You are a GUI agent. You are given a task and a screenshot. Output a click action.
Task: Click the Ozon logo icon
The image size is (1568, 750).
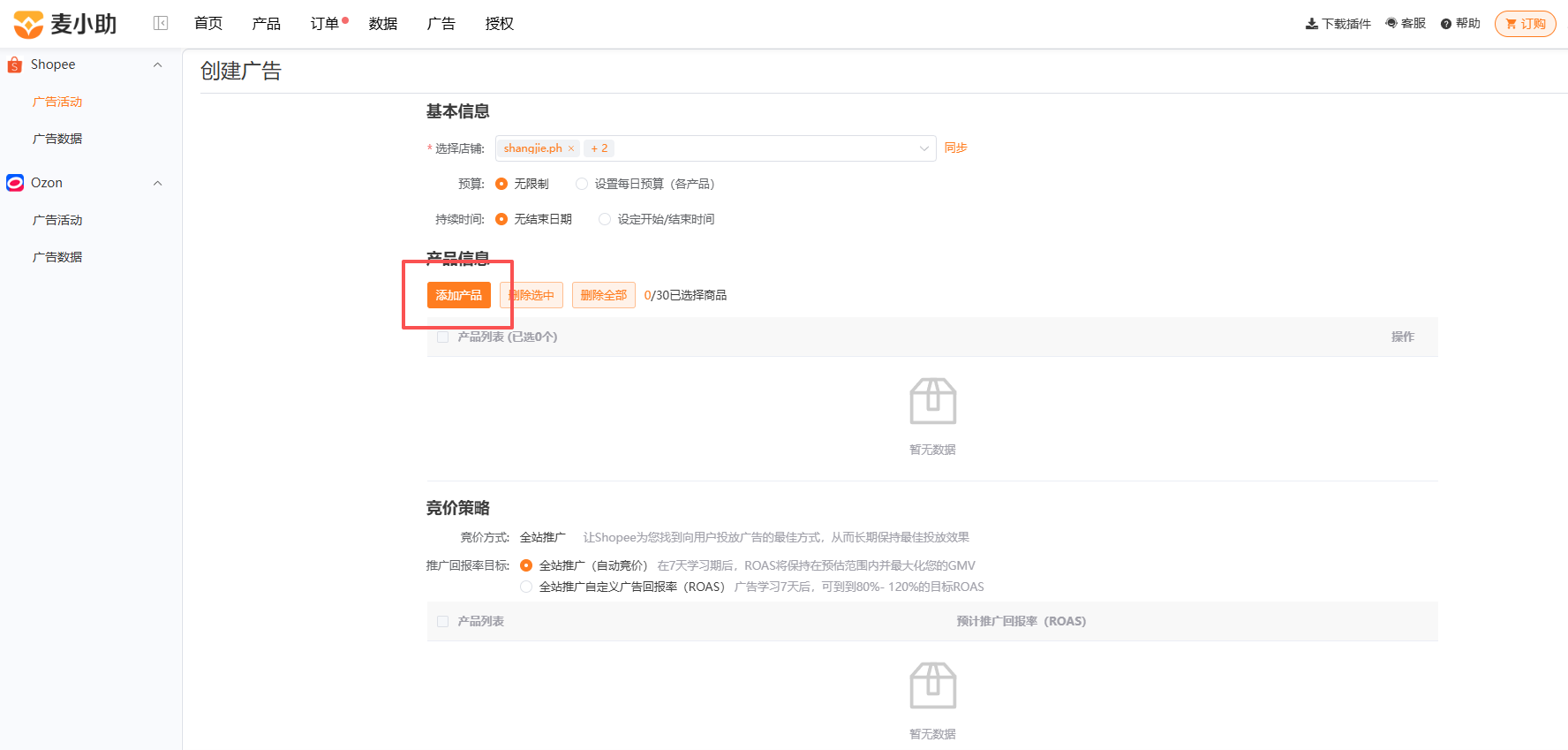pos(15,183)
